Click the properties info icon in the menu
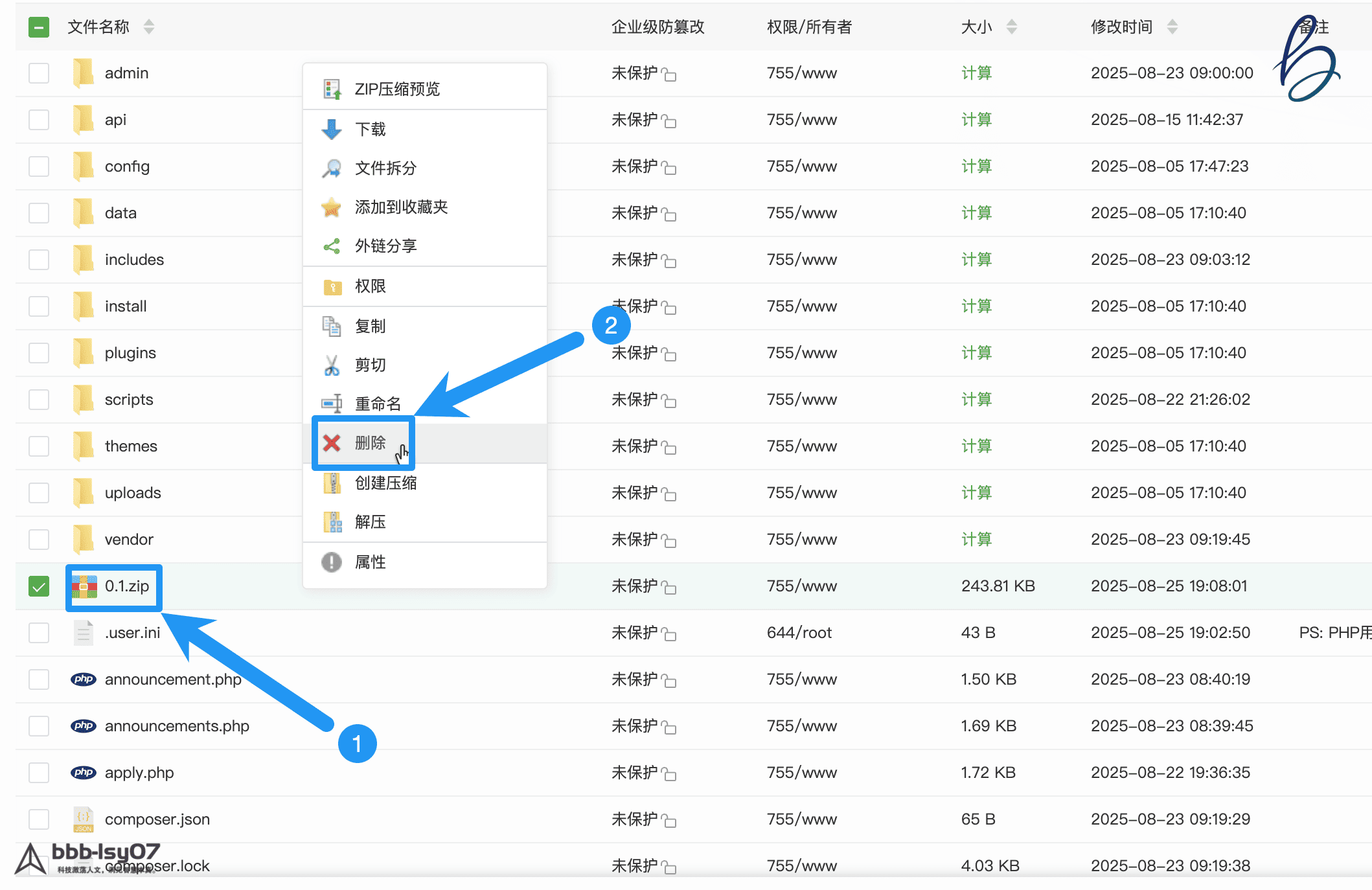 332,562
